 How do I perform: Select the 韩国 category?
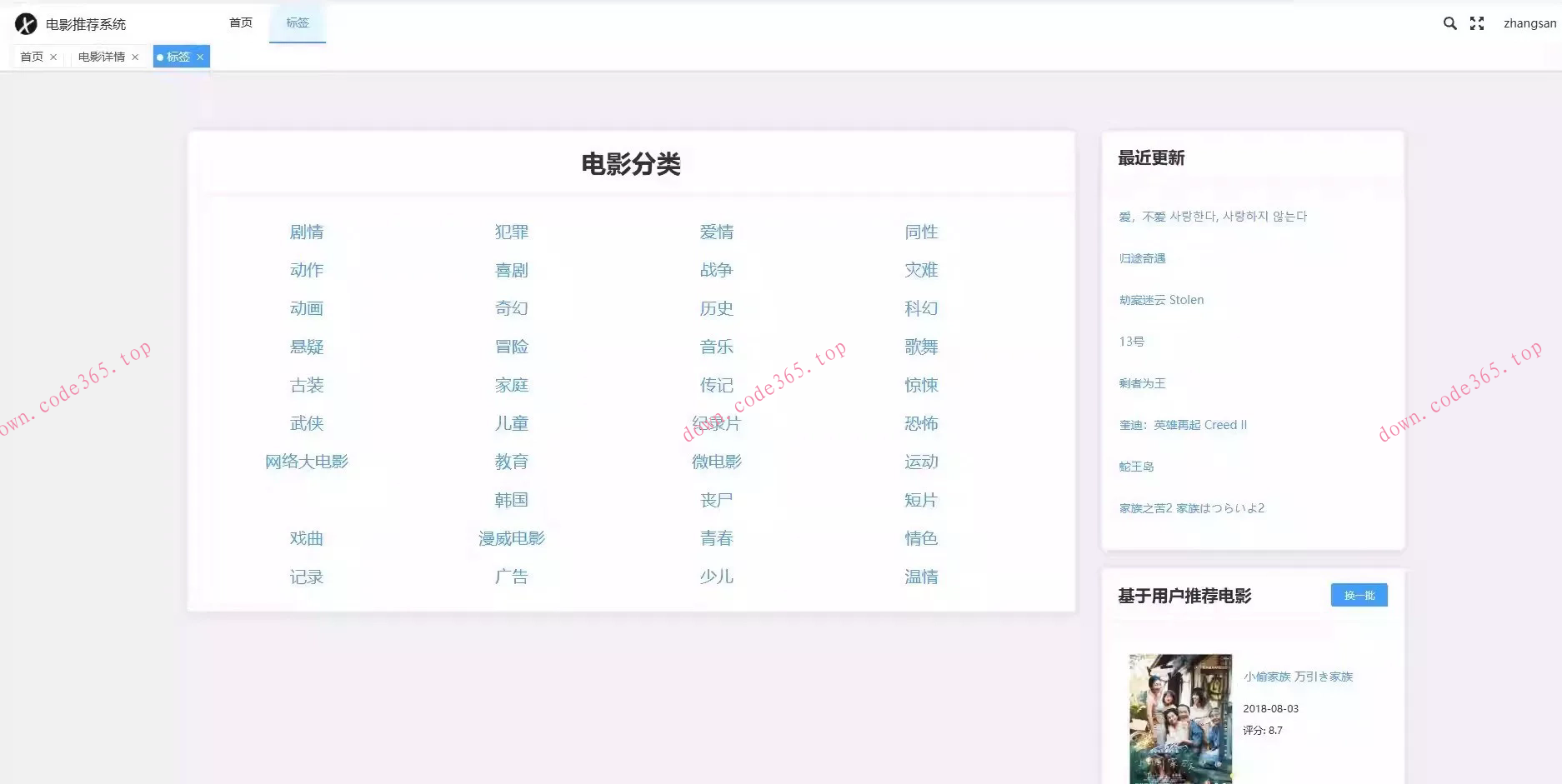pos(512,500)
